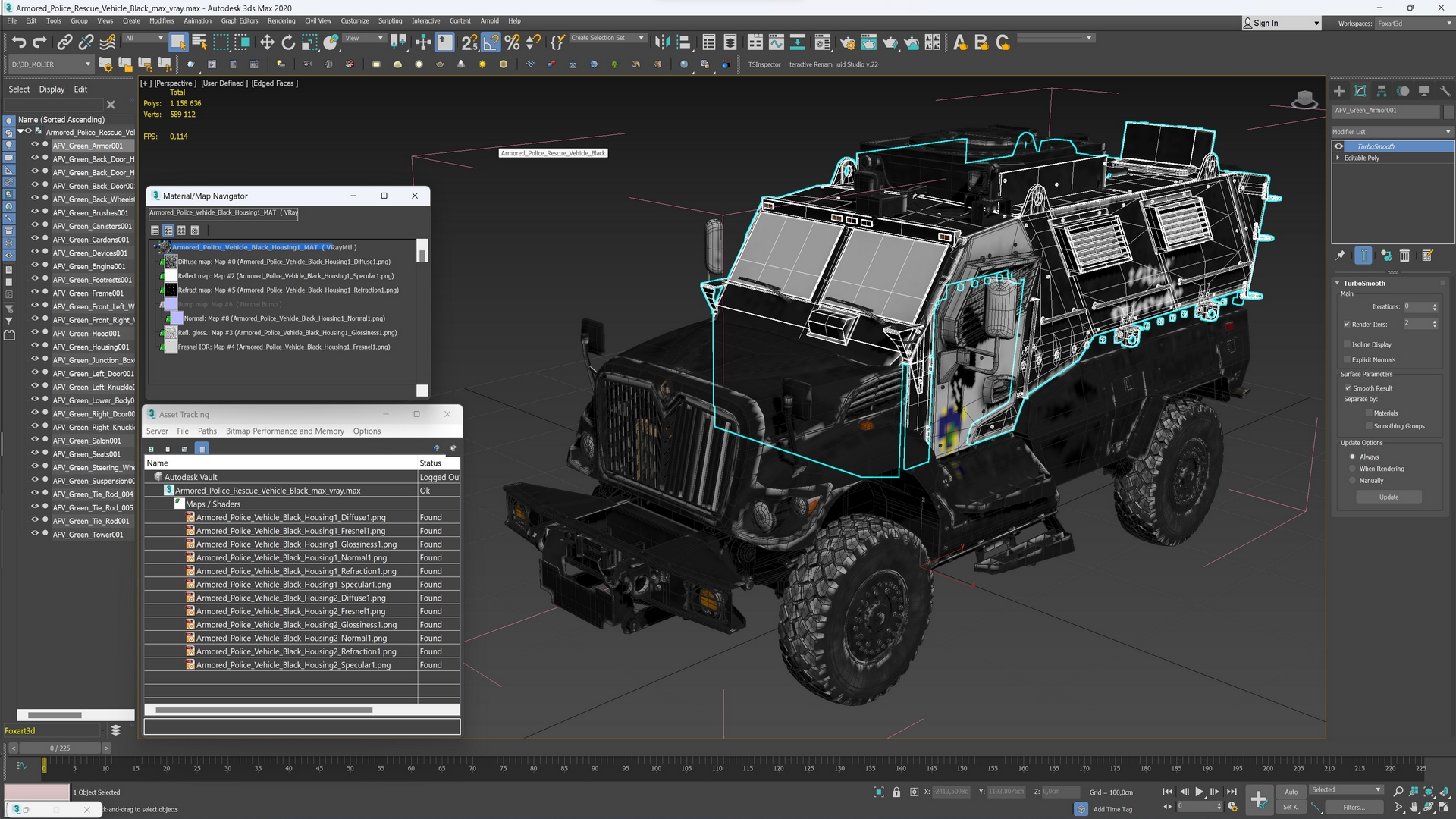1456x819 pixels.
Task: Choose the Select and Rotate tool
Action: click(288, 42)
